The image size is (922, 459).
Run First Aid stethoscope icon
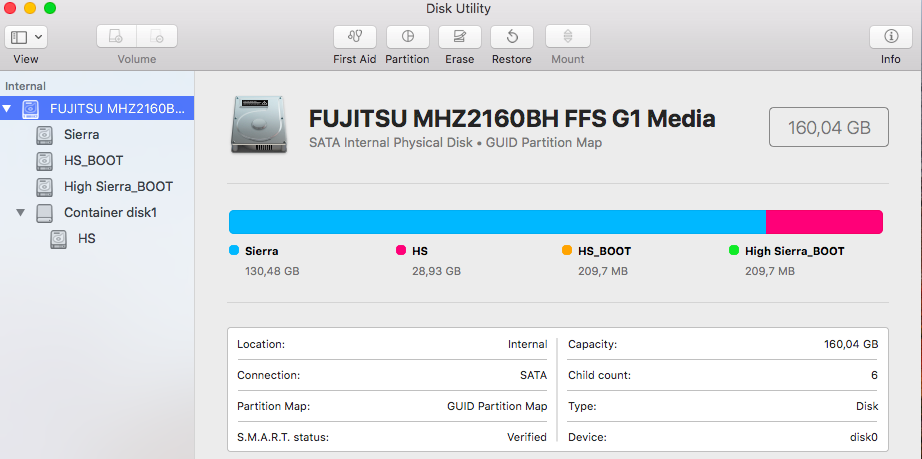355,37
